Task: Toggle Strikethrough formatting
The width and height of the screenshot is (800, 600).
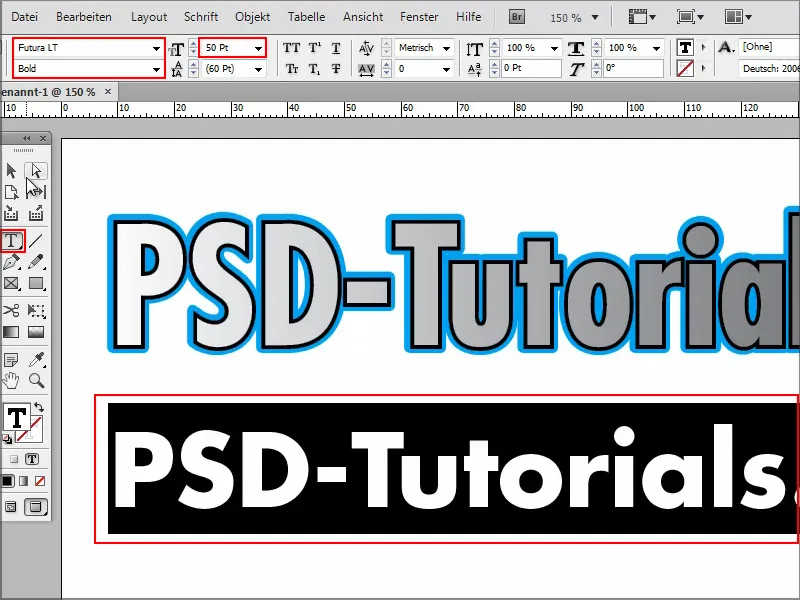Action: (336, 68)
